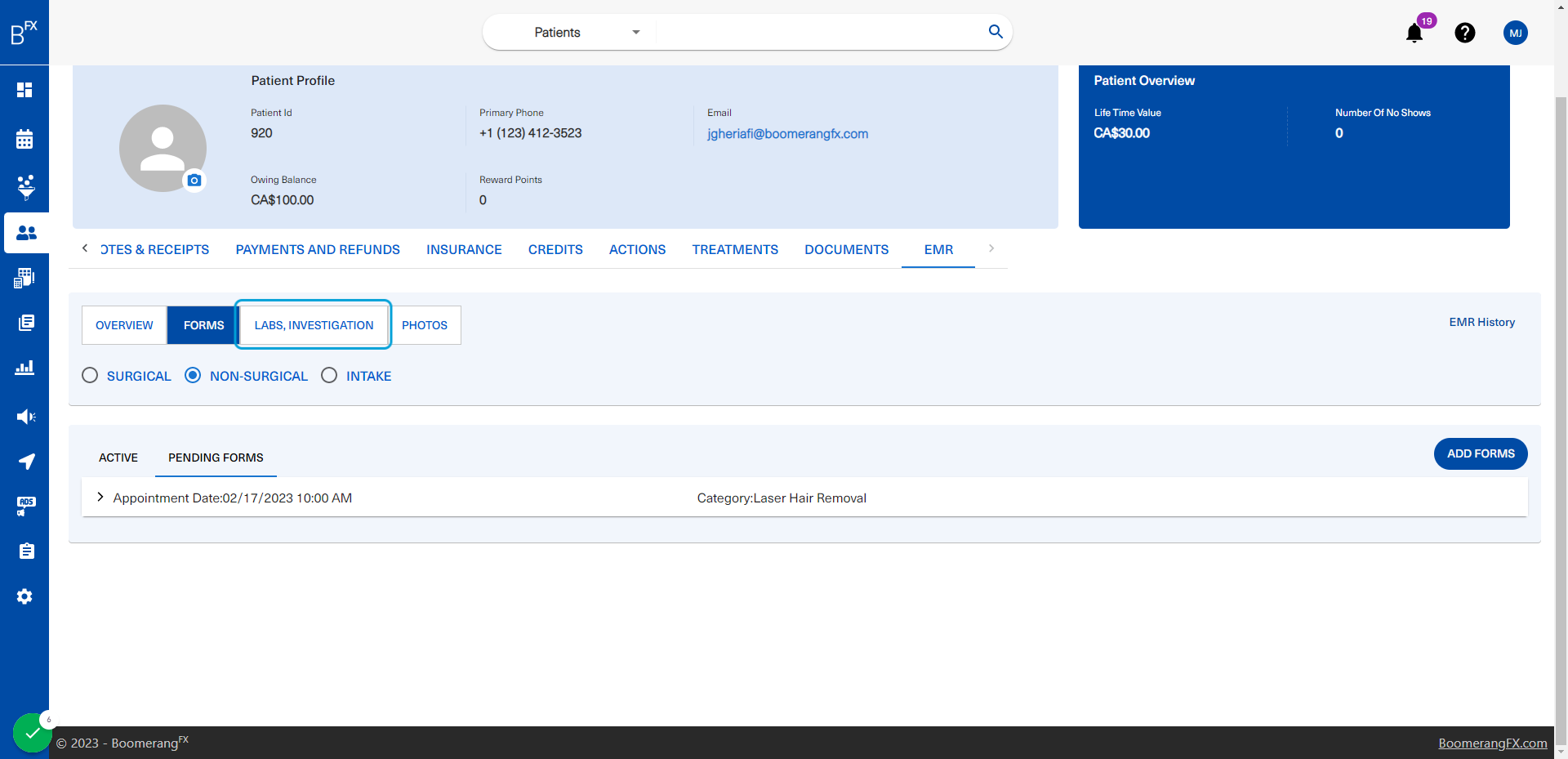Click the camera icon on patient photo
The width and height of the screenshot is (1568, 759).
(194, 181)
